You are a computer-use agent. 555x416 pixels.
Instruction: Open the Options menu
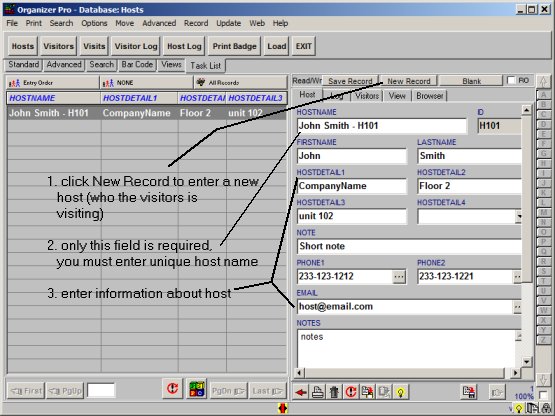coord(94,23)
